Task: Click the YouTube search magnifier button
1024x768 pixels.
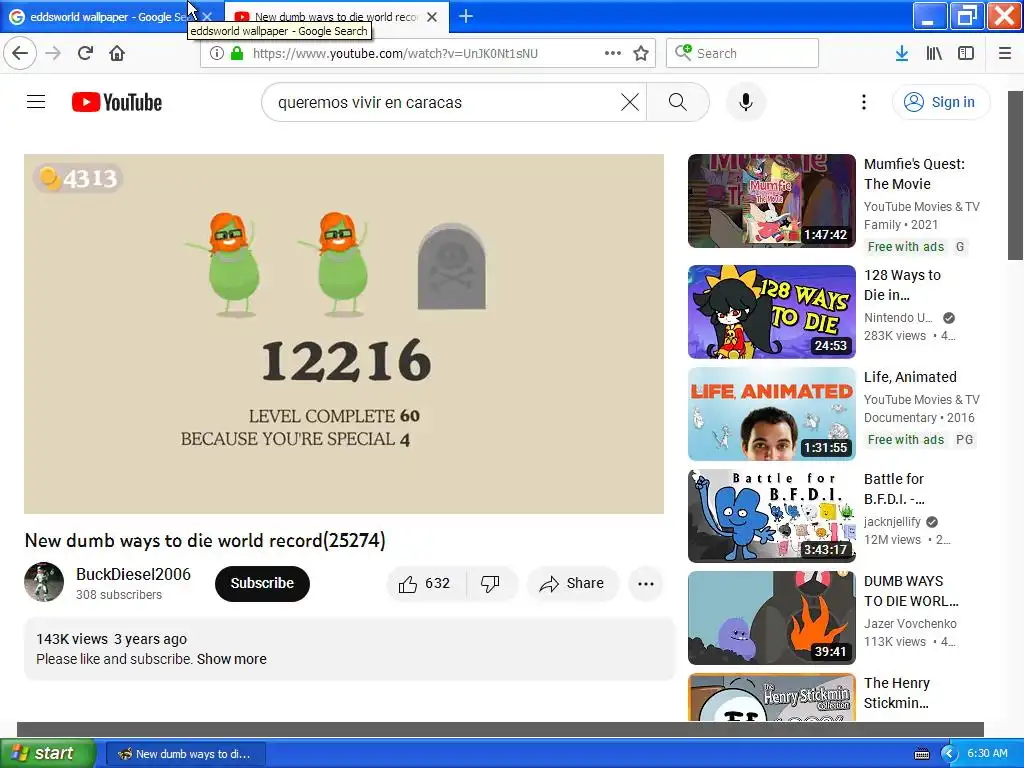Action: pyautogui.click(x=678, y=102)
